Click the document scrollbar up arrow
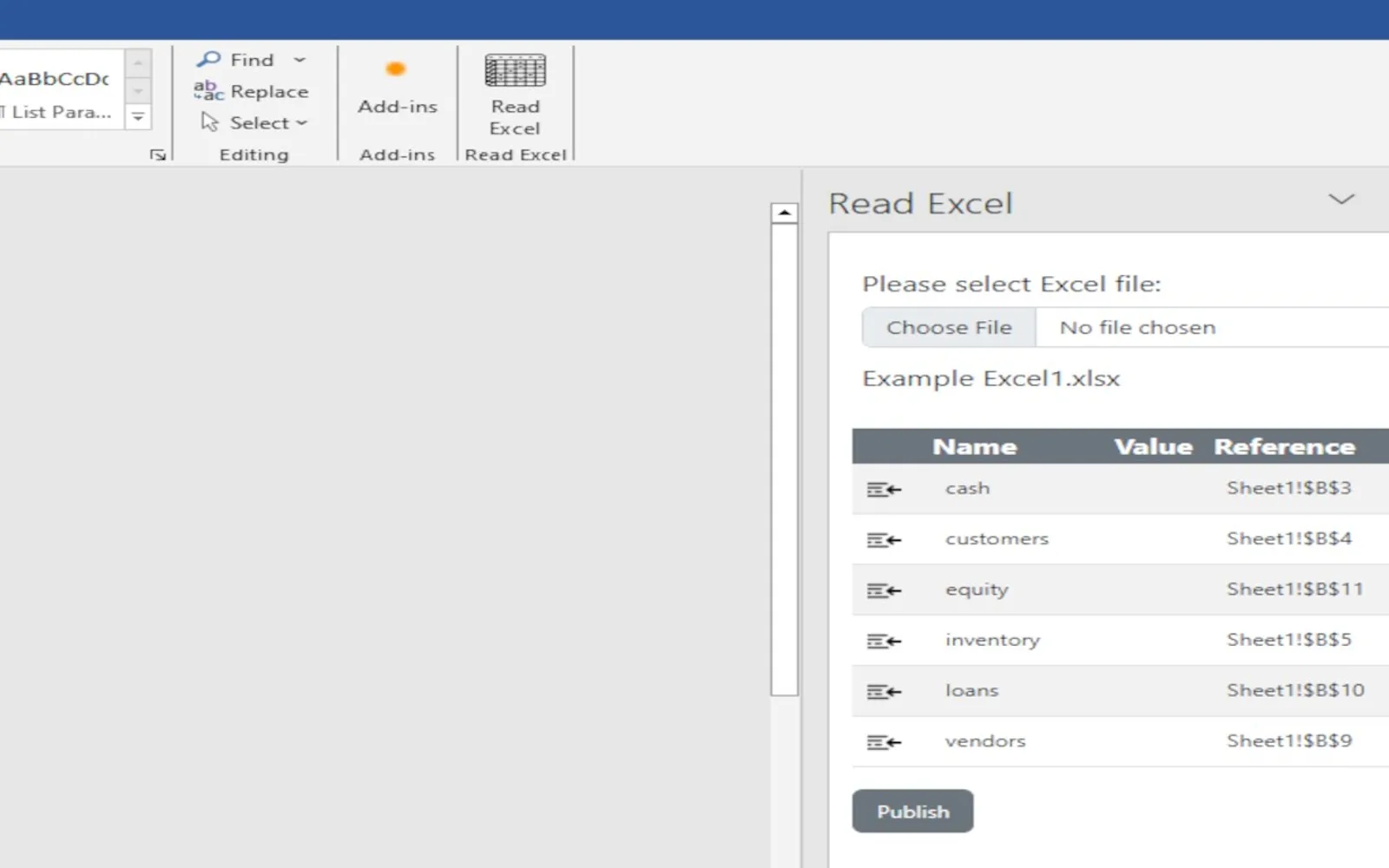This screenshot has width=1389, height=868. pos(784,213)
